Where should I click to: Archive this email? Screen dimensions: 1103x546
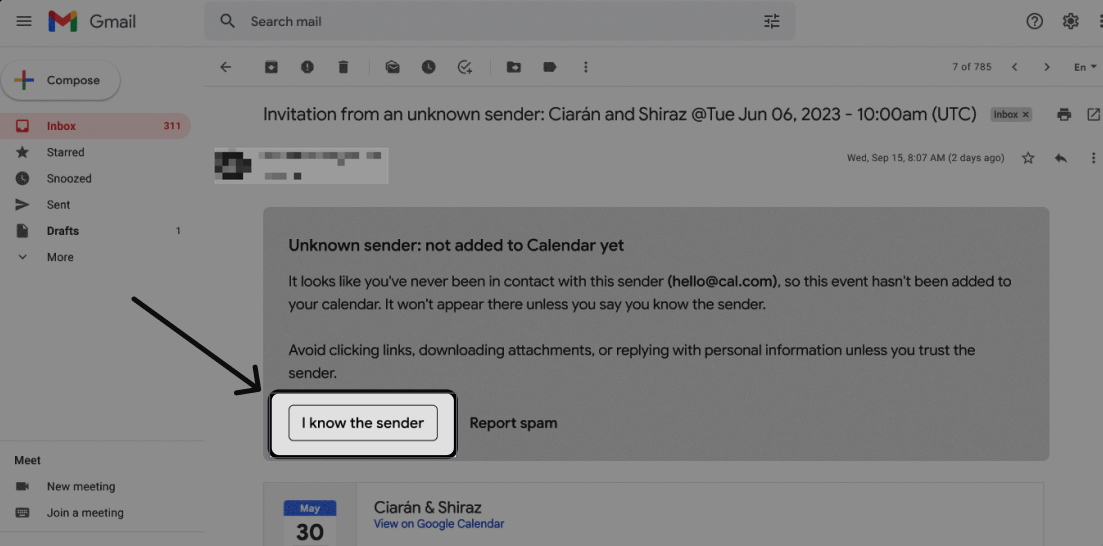point(271,67)
